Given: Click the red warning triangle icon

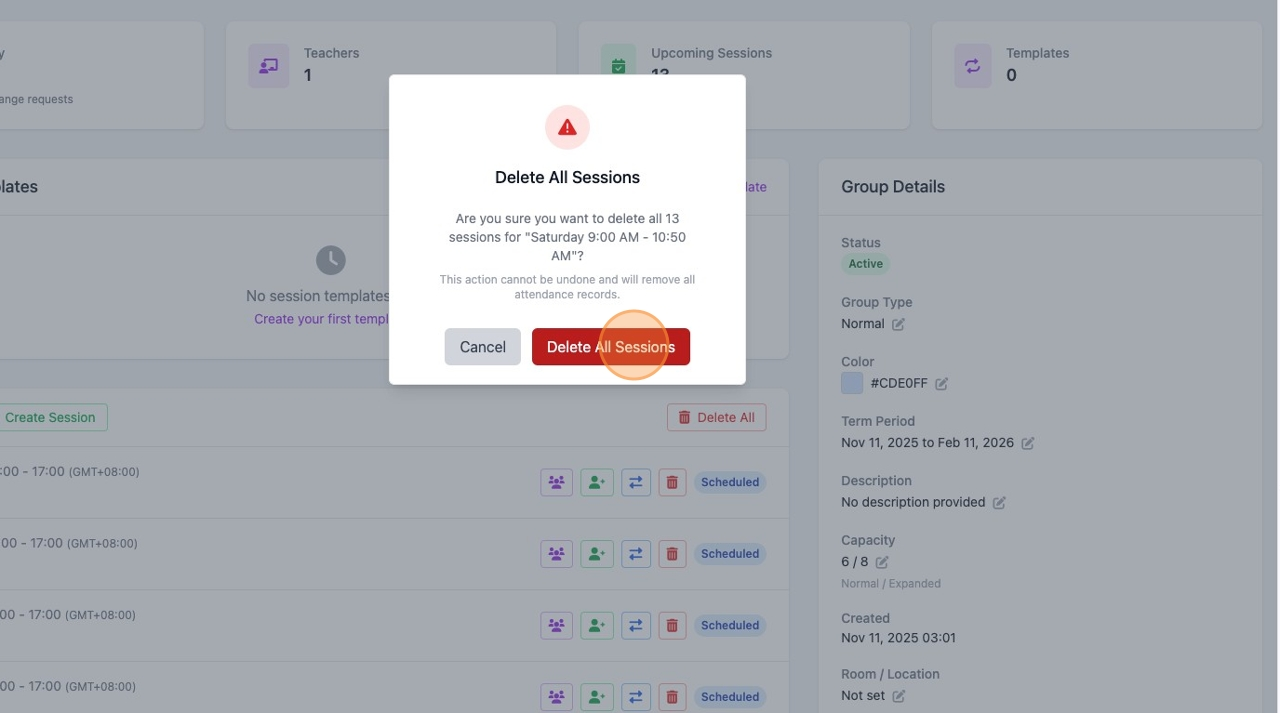Looking at the screenshot, I should (567, 127).
